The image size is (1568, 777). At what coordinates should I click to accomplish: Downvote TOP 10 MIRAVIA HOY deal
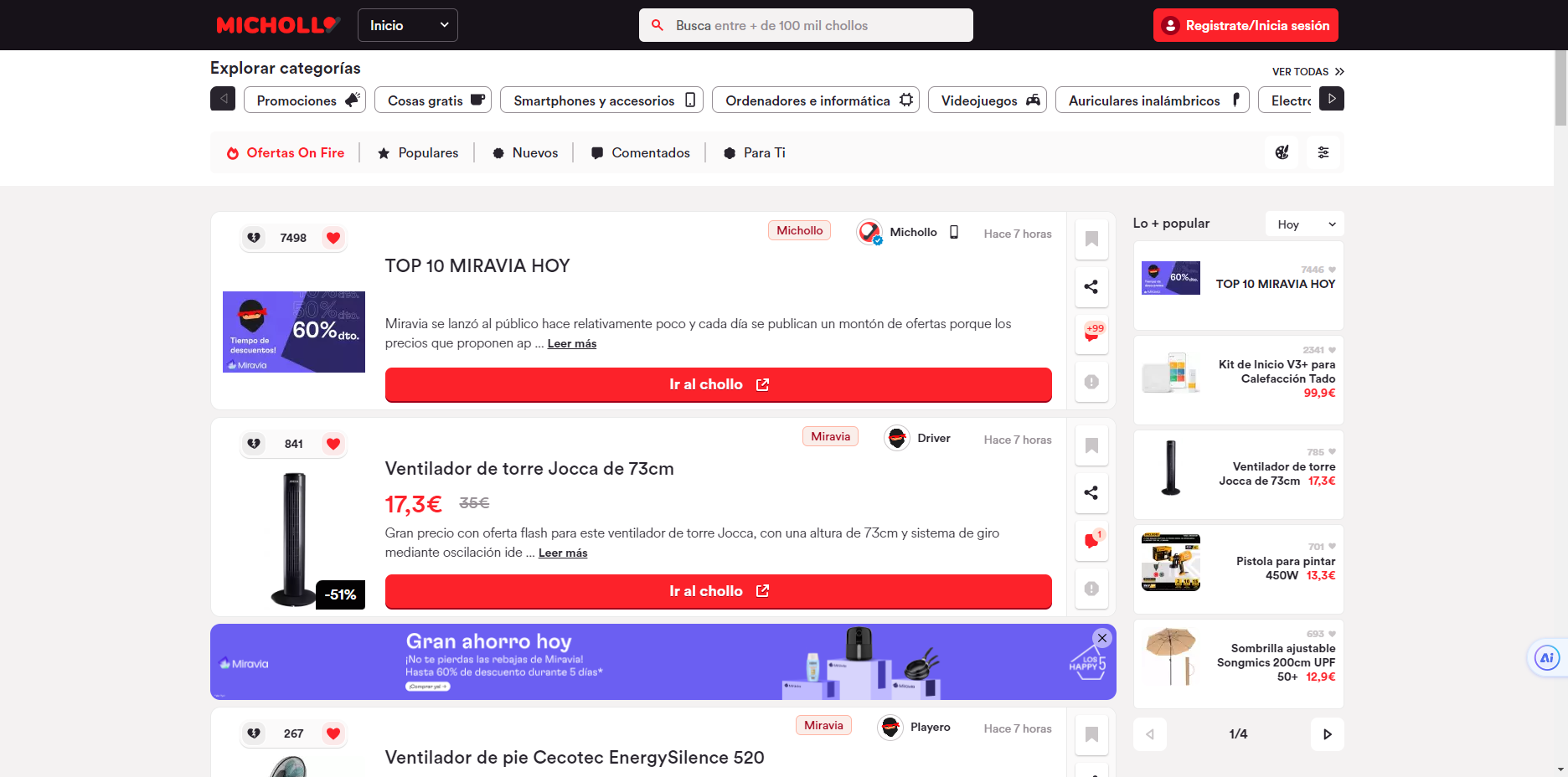click(x=254, y=238)
